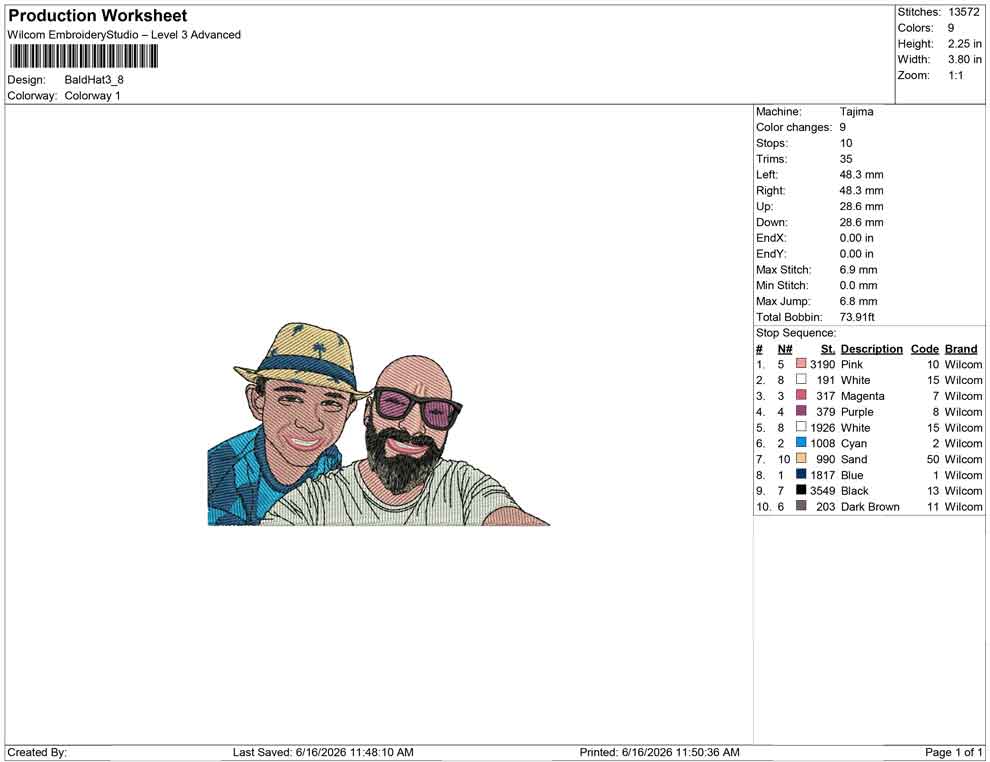Click the N# column header
The width and height of the screenshot is (990, 762).
click(x=785, y=349)
